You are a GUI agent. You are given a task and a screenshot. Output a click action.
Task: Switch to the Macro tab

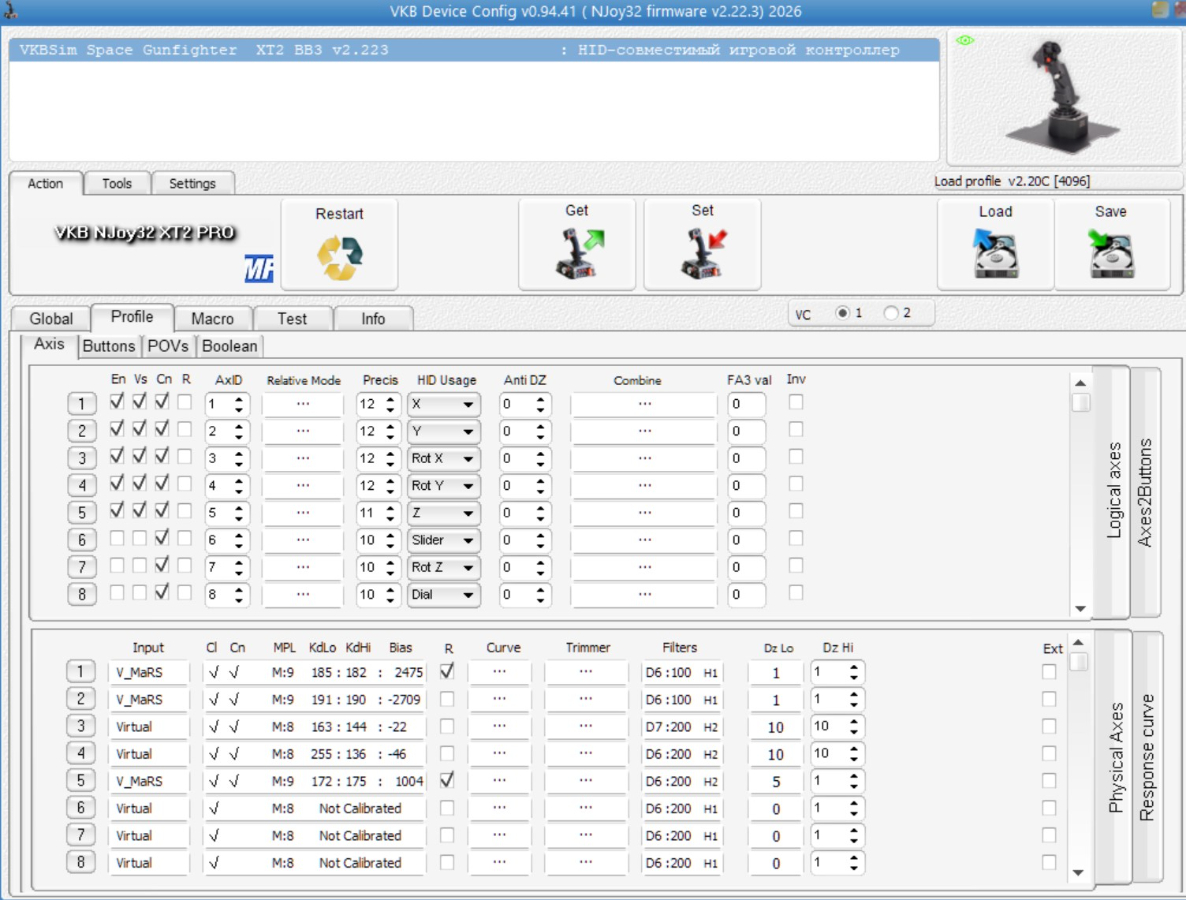coord(212,318)
